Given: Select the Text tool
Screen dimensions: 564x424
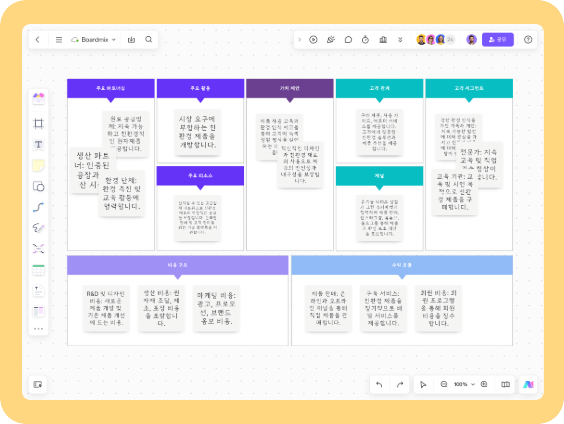Looking at the screenshot, I should pyautogui.click(x=38, y=145).
